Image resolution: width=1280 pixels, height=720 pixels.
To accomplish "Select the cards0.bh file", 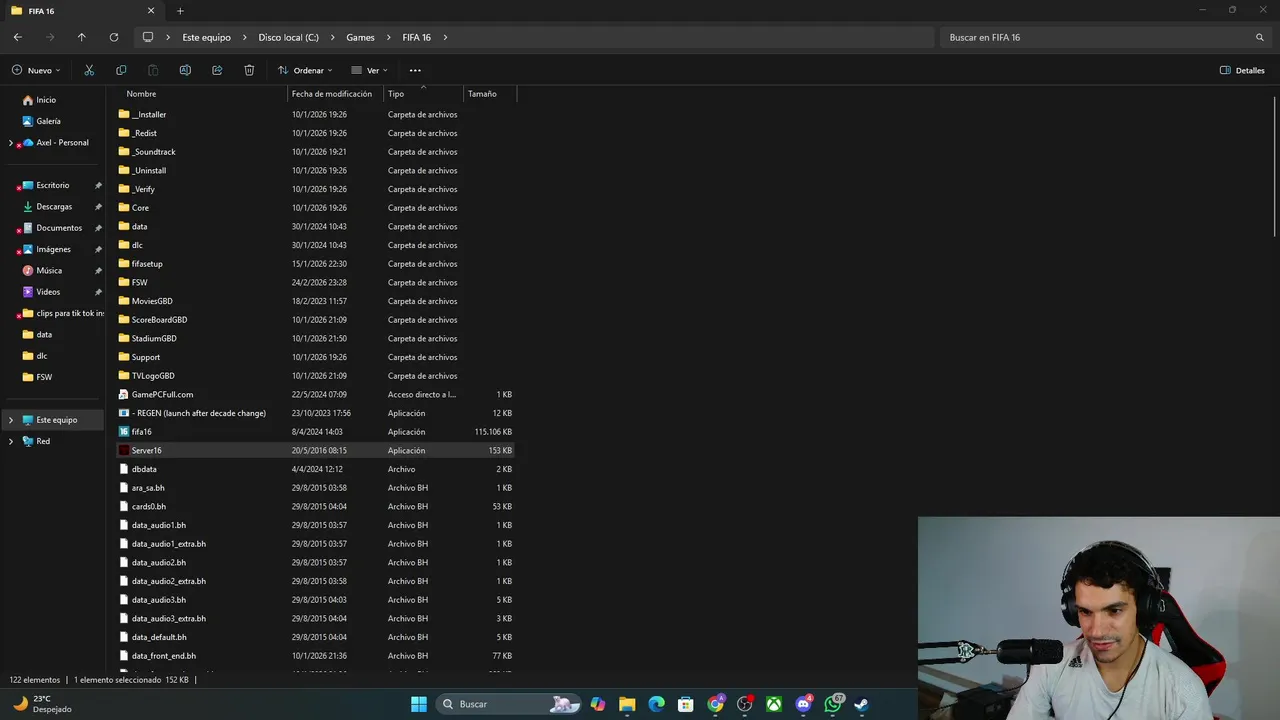I will tap(148, 507).
